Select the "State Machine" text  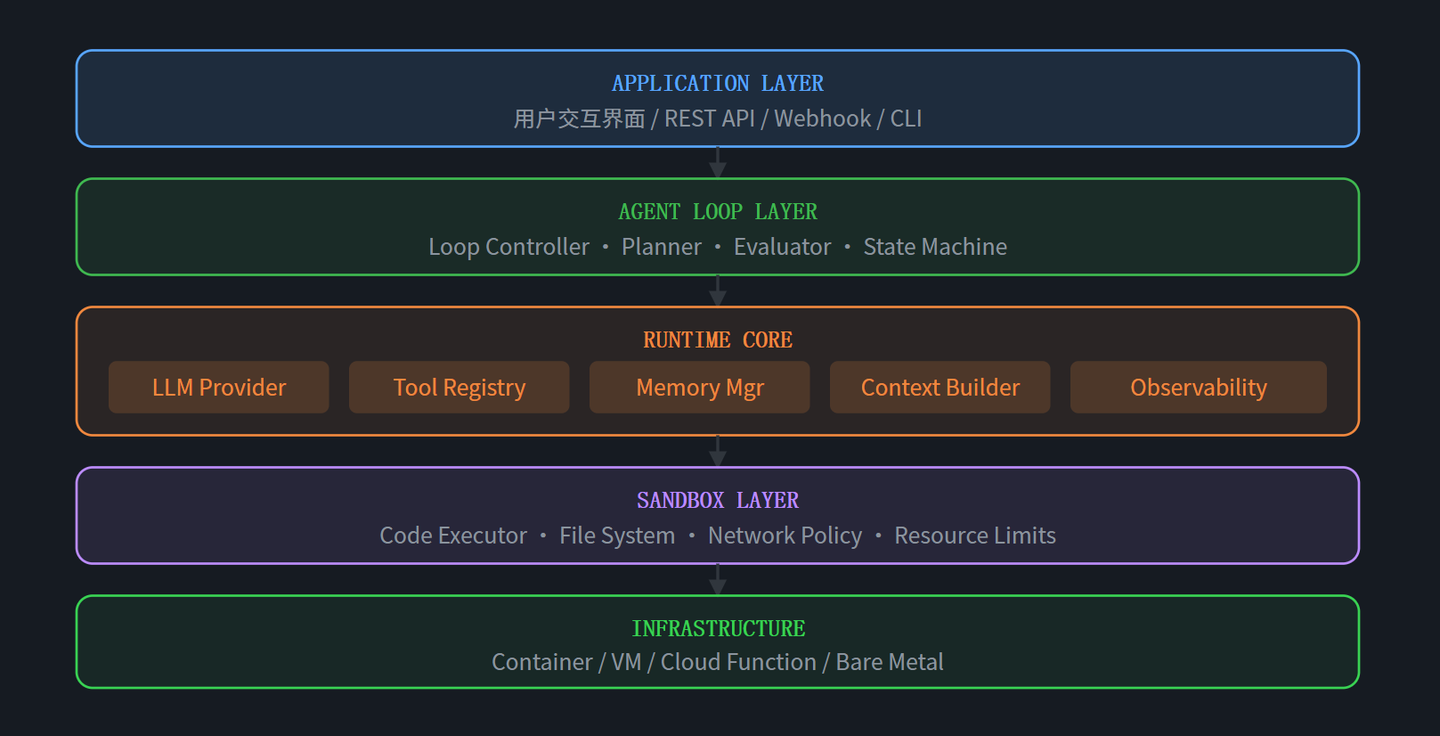[x=935, y=247]
